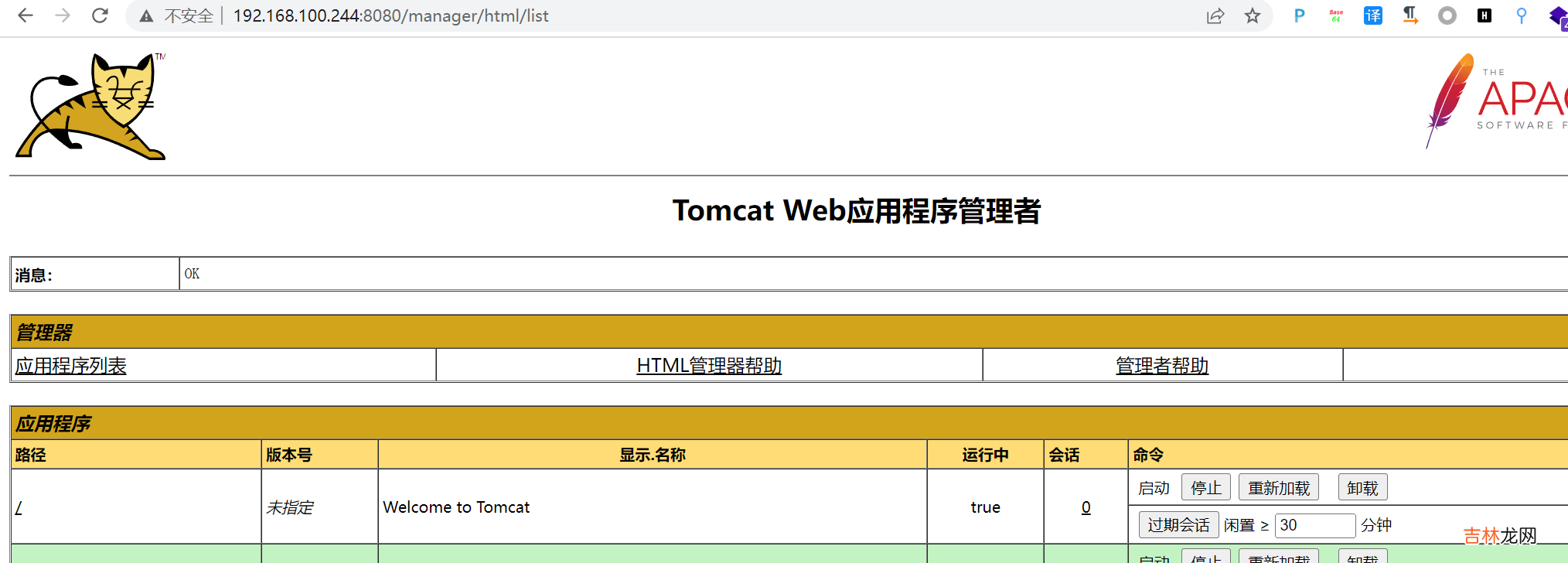
Task: Click the gray circle extension icon
Action: pos(1447,15)
